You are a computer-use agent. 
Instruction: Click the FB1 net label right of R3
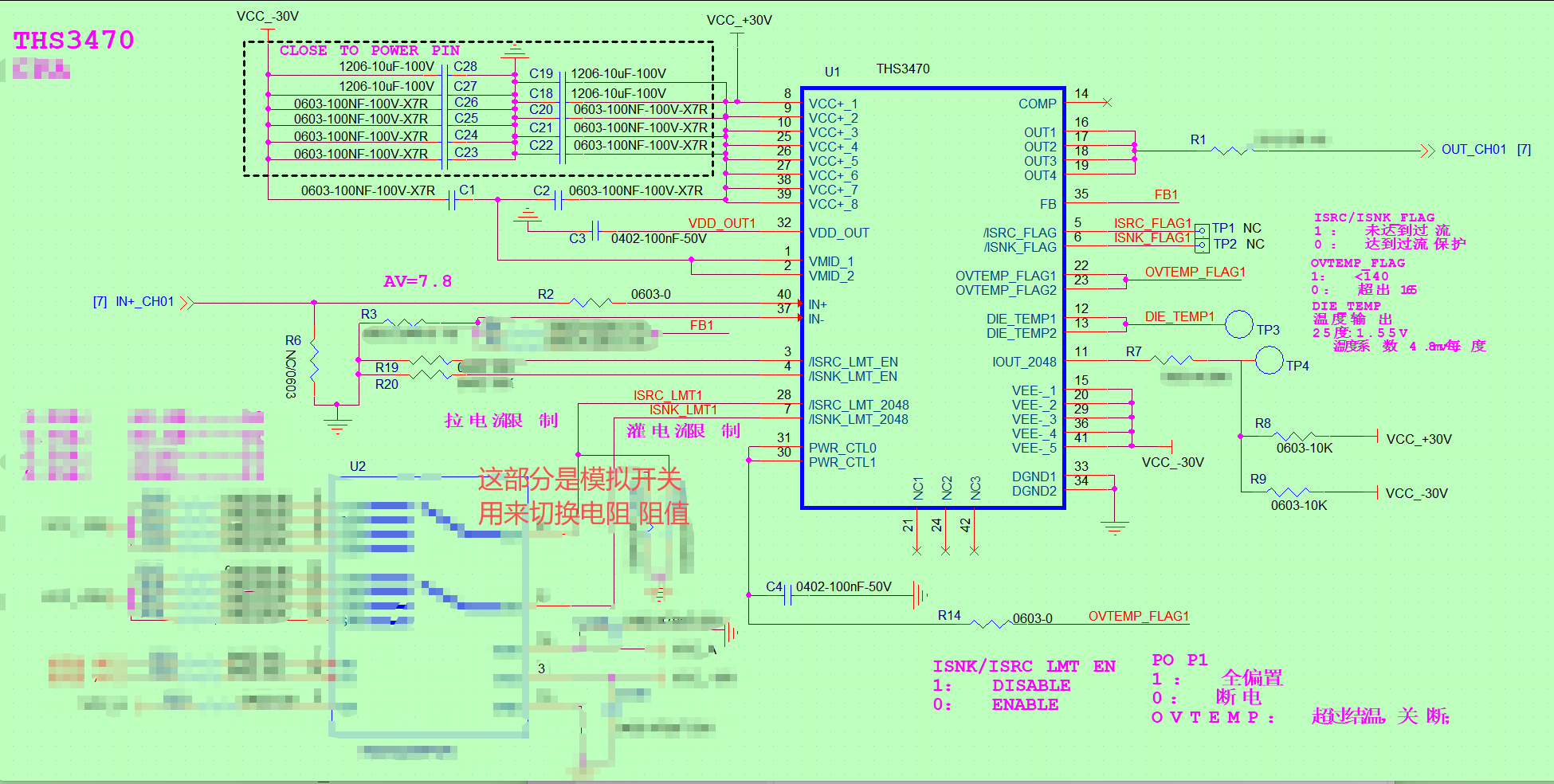tap(701, 325)
